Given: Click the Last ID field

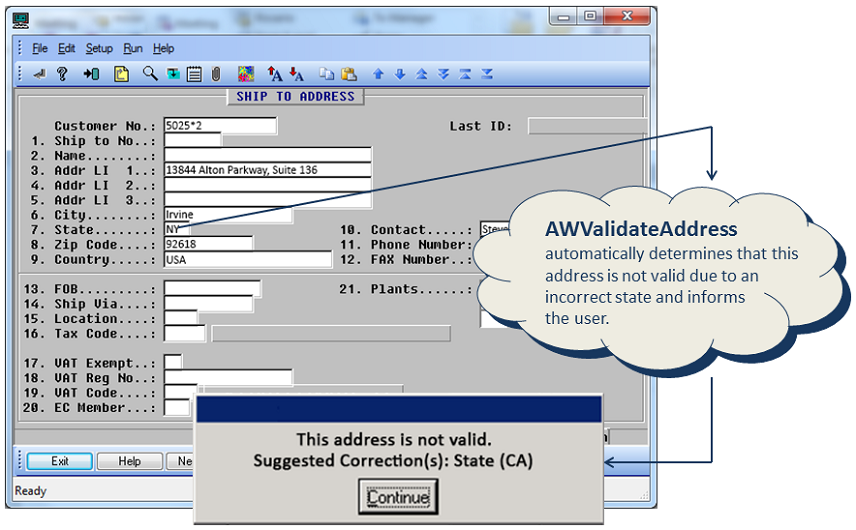Looking at the screenshot, I should (x=587, y=126).
